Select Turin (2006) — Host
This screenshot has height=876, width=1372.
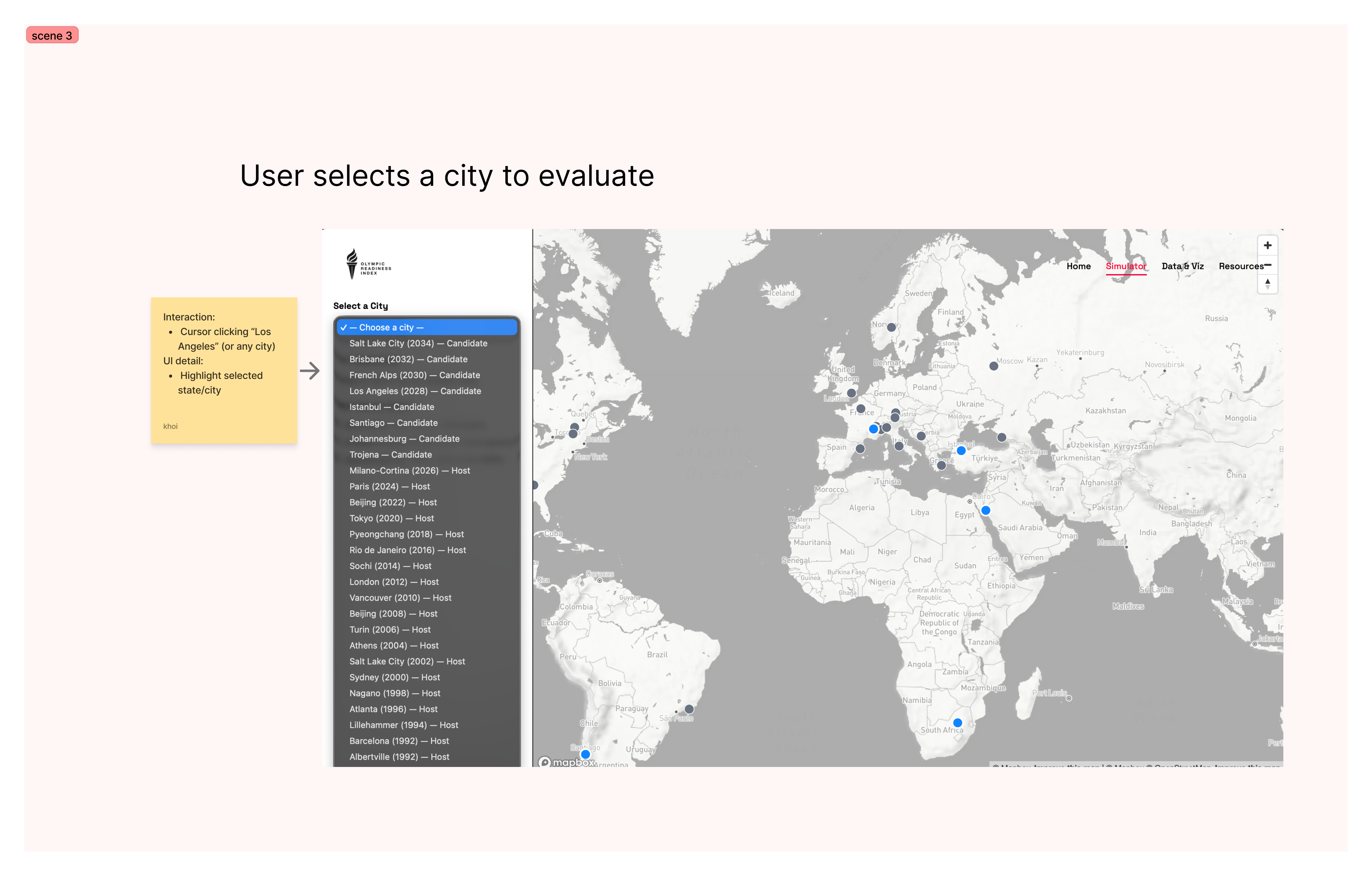pos(427,630)
